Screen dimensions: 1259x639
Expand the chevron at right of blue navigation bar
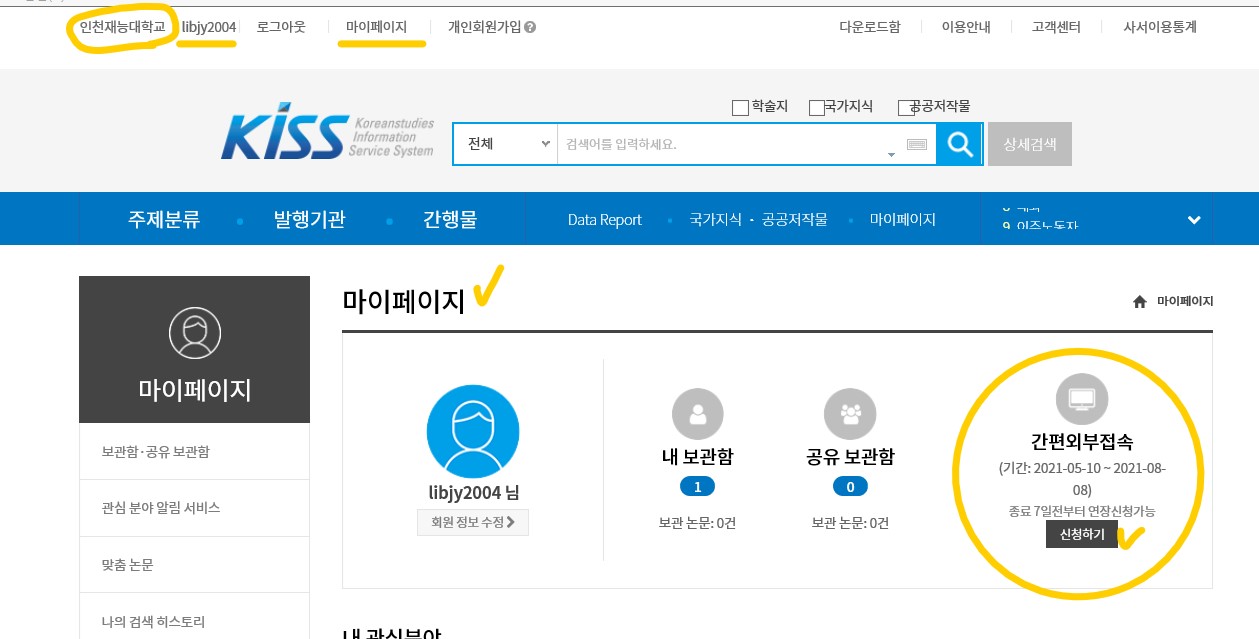click(1193, 220)
